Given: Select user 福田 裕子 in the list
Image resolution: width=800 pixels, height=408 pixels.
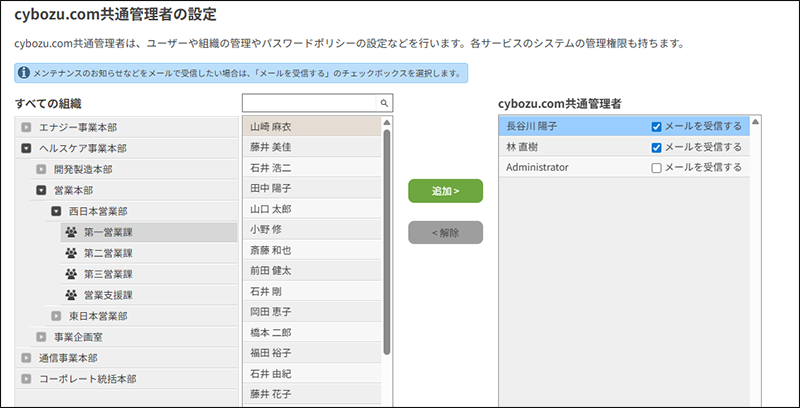Looking at the screenshot, I should [312, 353].
